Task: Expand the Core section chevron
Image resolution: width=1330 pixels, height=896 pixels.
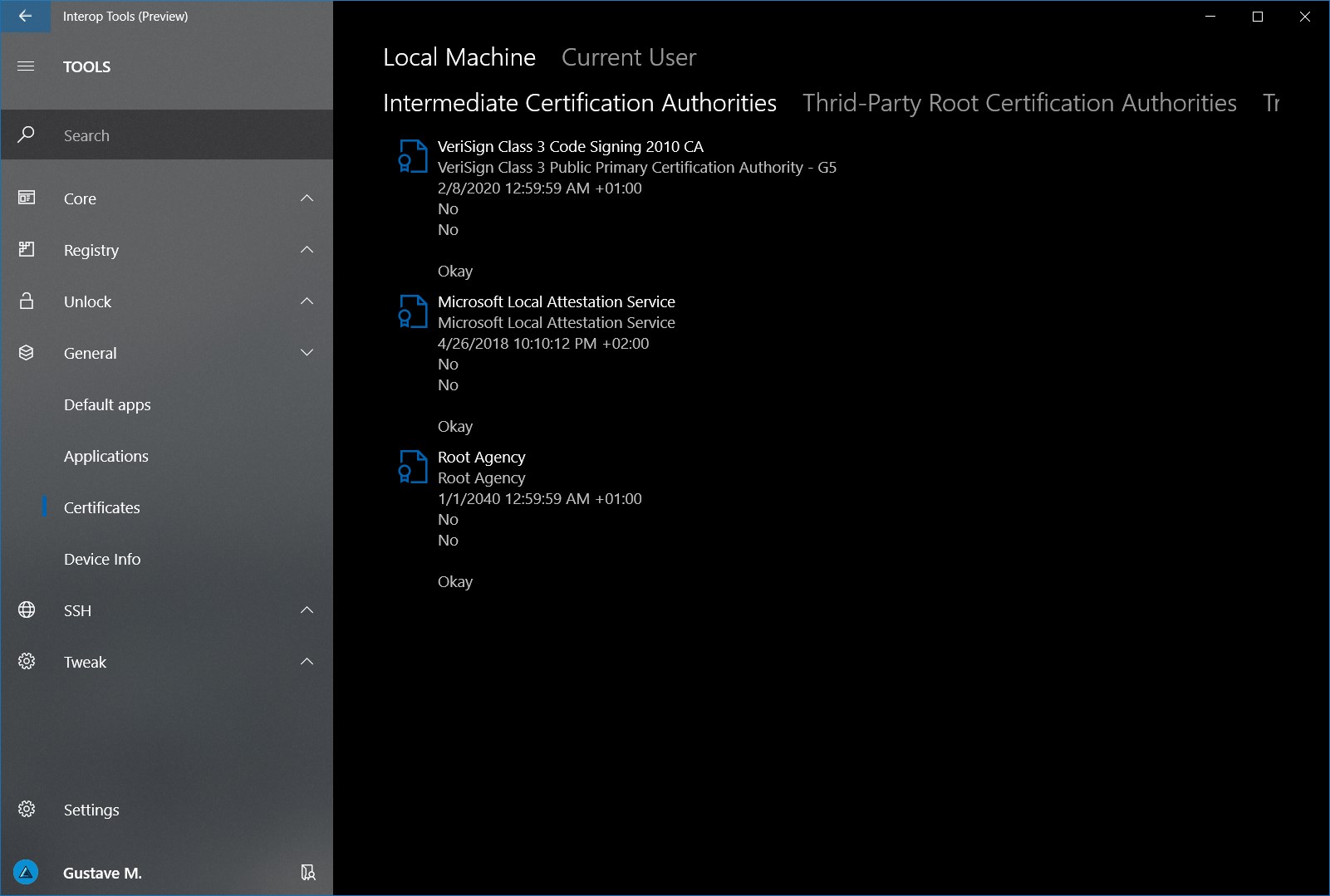Action: point(307,198)
